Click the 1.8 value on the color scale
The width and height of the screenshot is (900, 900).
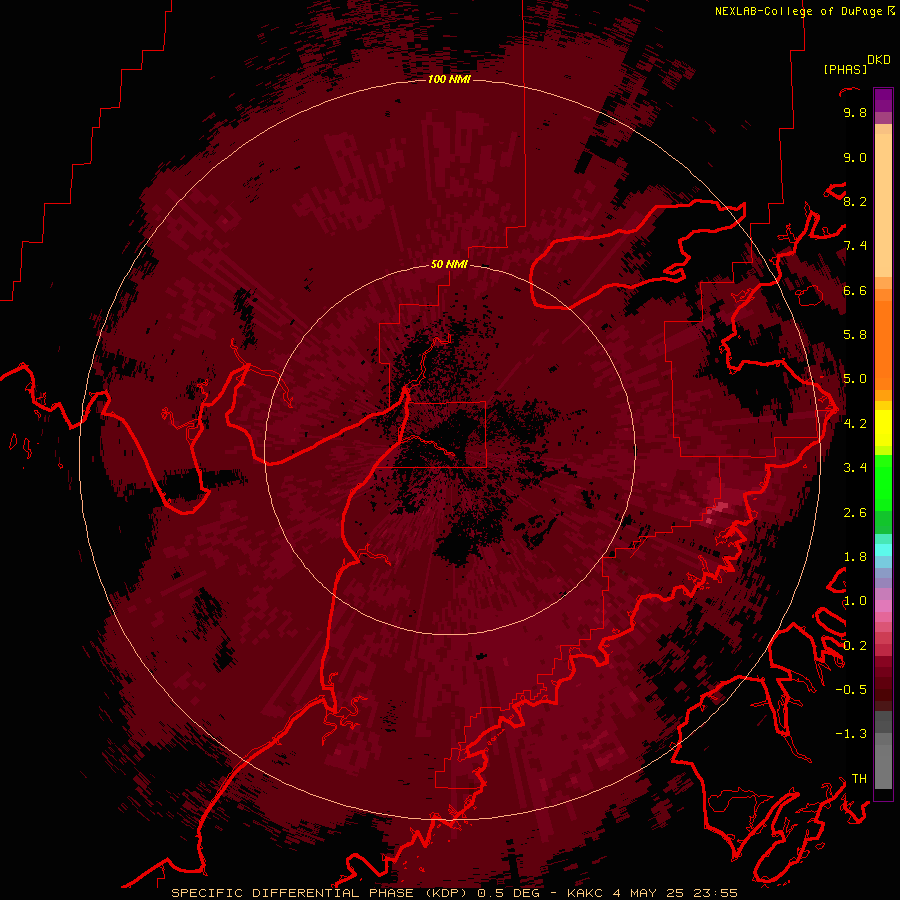[855, 556]
